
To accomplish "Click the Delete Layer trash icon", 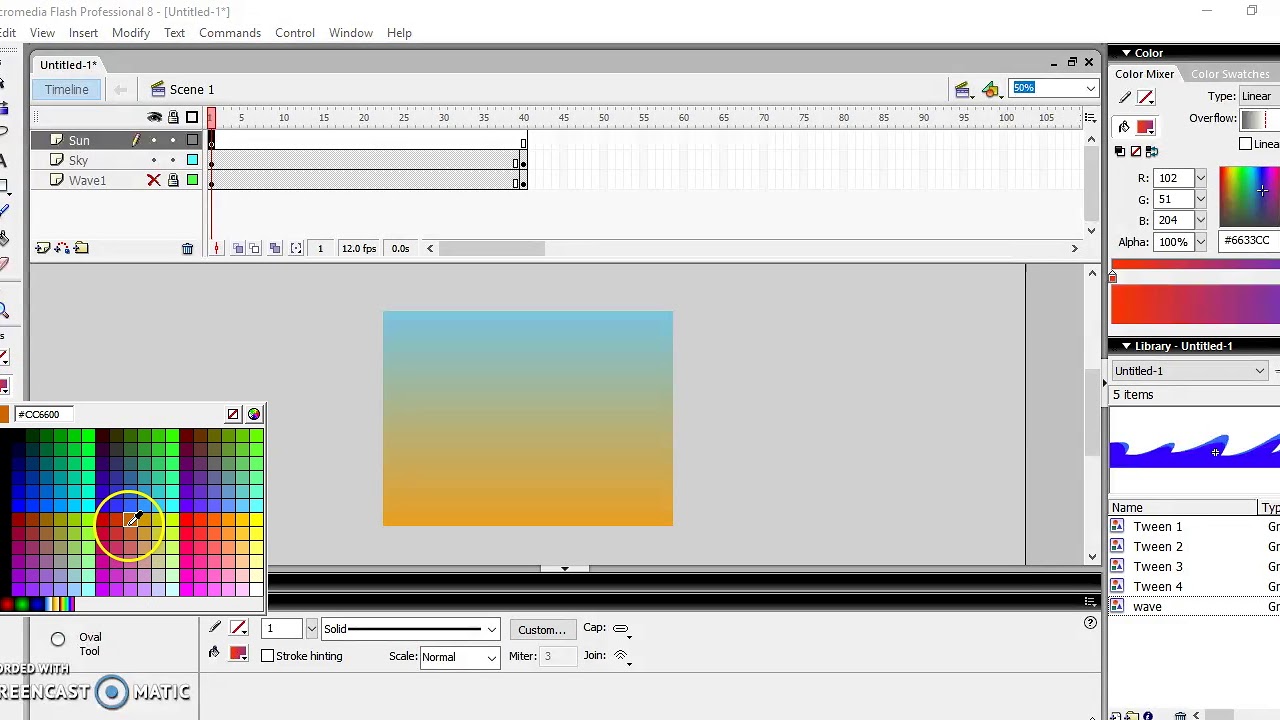I will 187,248.
